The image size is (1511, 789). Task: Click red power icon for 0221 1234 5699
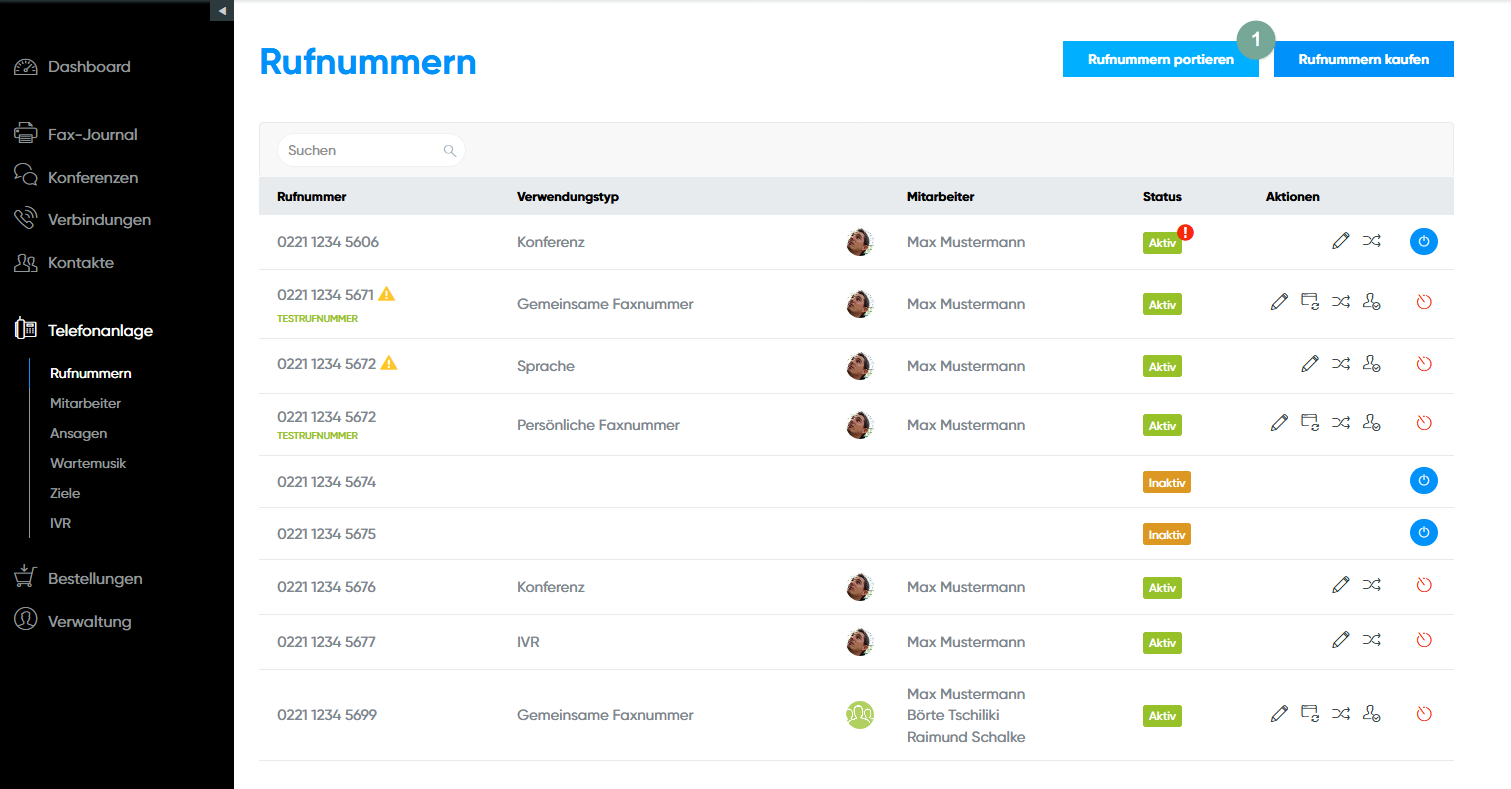(1424, 714)
